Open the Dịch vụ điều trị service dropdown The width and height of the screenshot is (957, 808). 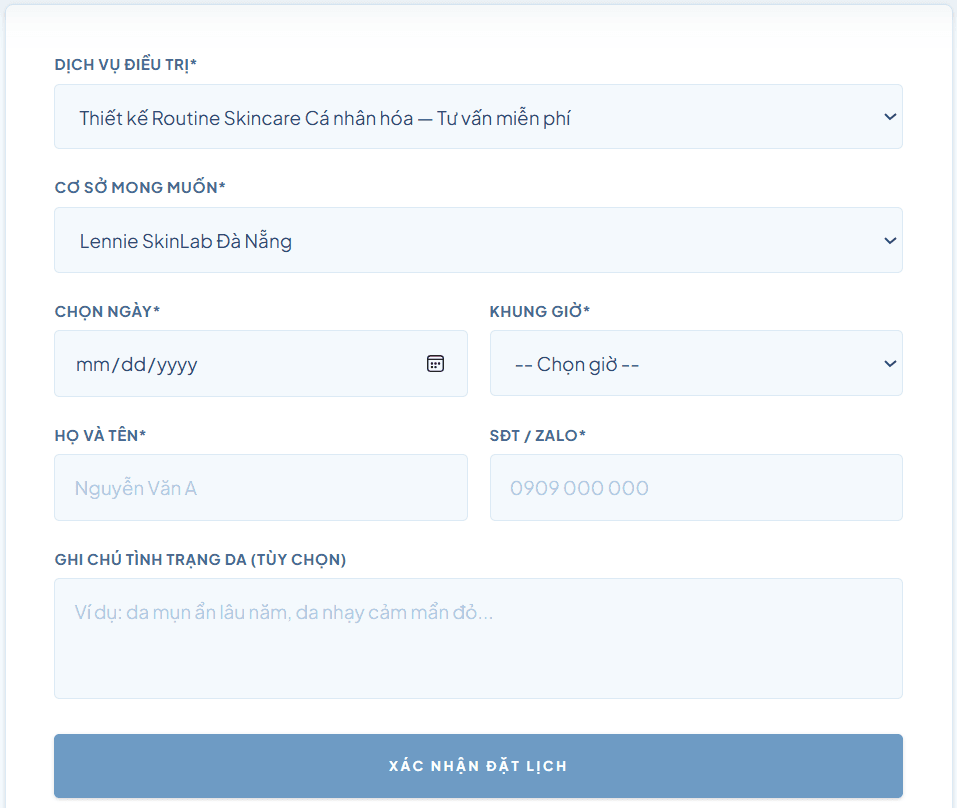[x=478, y=117]
